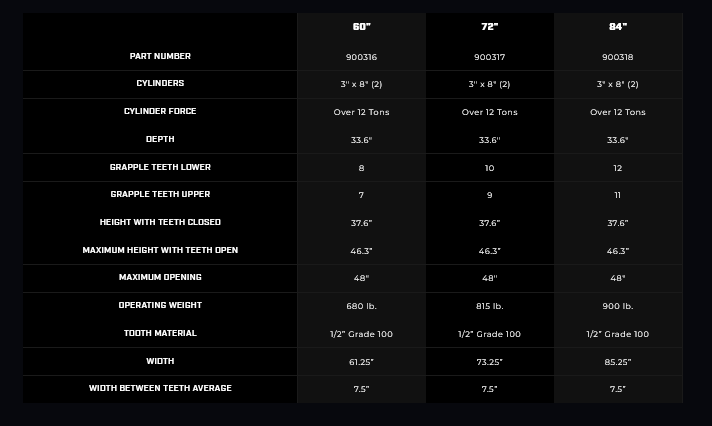Viewport: 712px width, 426px height.
Task: Click the 60" column header
Action: 361,27
